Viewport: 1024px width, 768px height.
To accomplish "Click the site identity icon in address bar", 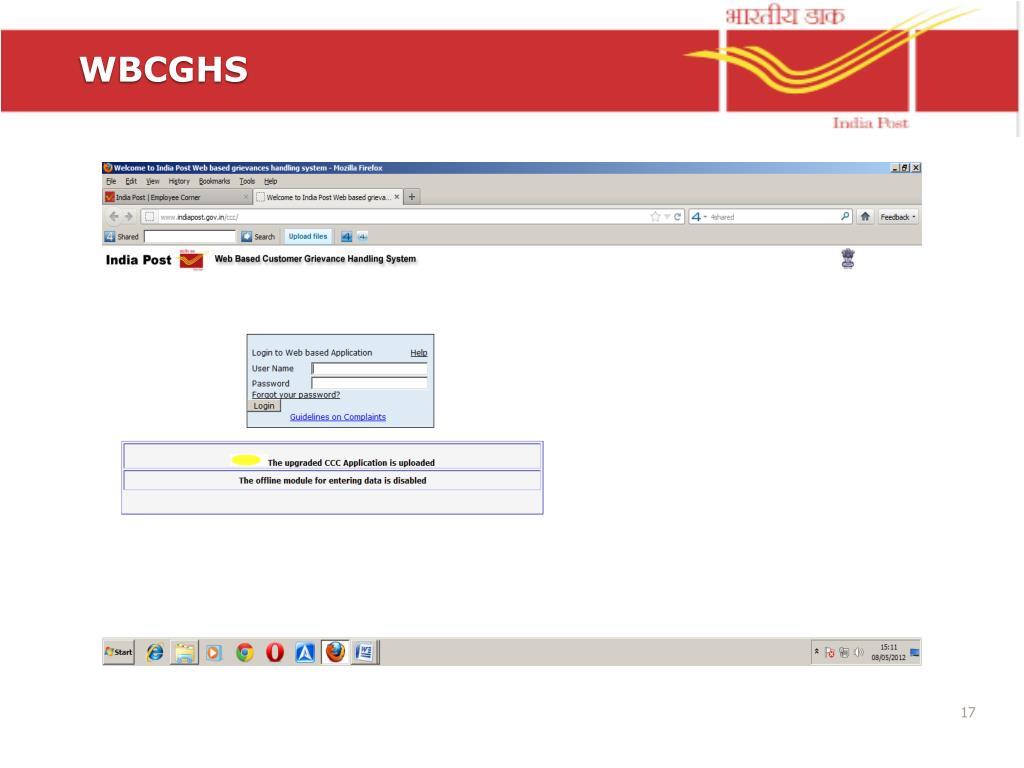I will click(150, 217).
